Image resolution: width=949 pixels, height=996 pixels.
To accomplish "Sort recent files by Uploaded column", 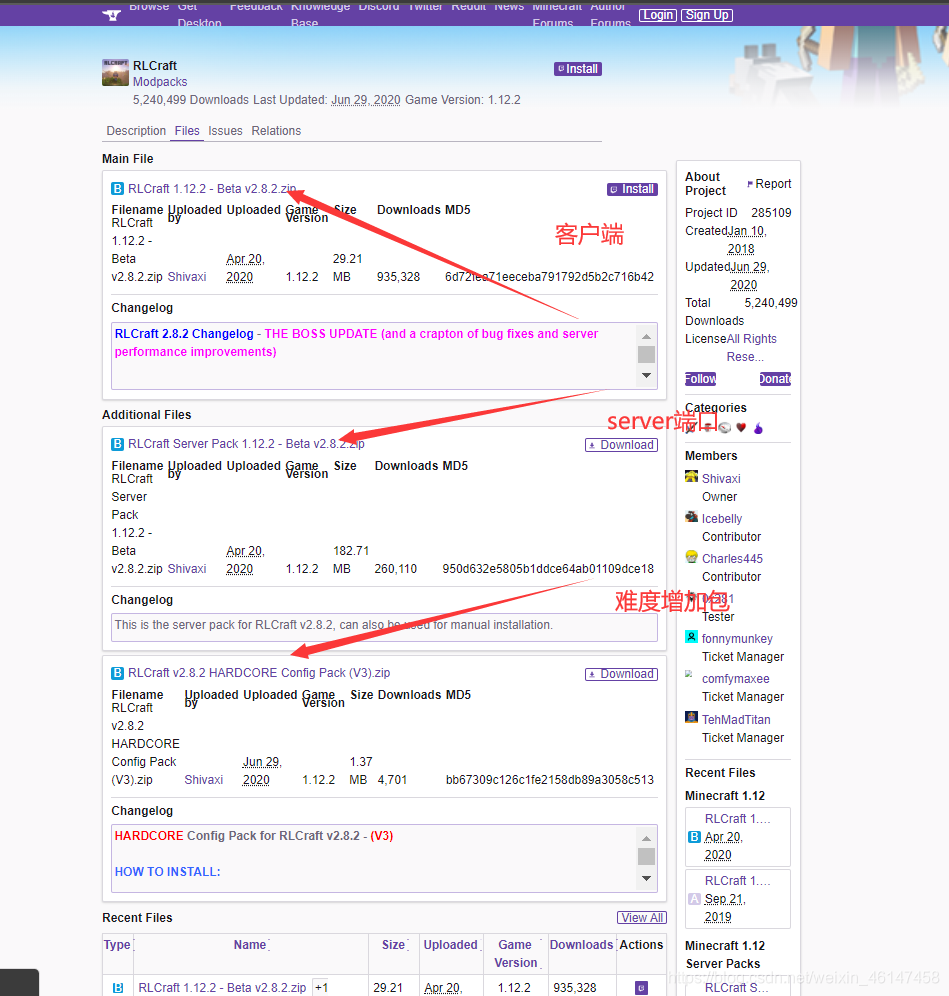I will point(451,945).
